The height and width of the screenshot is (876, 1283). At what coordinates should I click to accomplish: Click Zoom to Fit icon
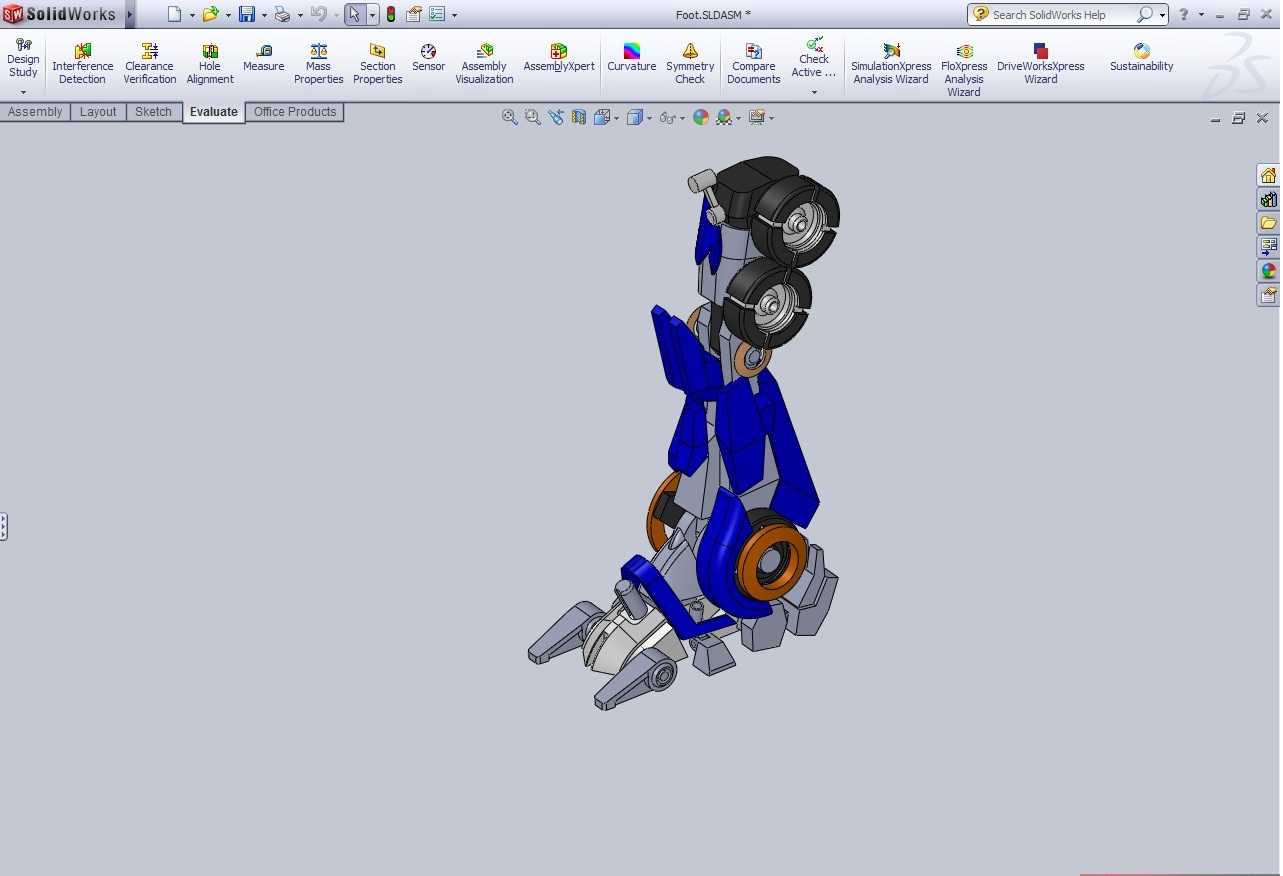[510, 117]
